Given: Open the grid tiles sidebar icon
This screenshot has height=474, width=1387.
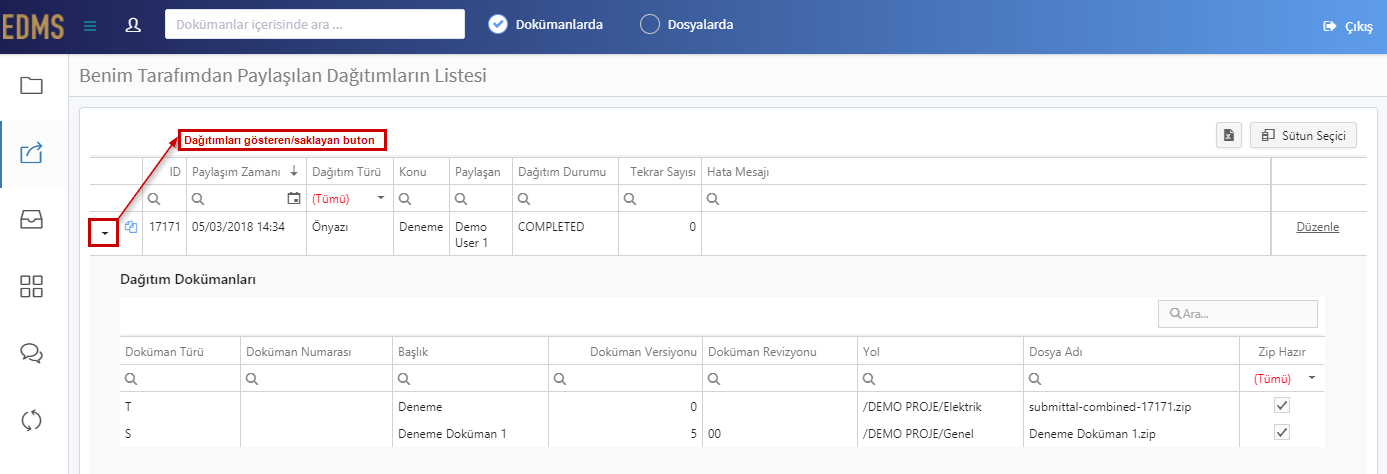Looking at the screenshot, I should pos(32,287).
